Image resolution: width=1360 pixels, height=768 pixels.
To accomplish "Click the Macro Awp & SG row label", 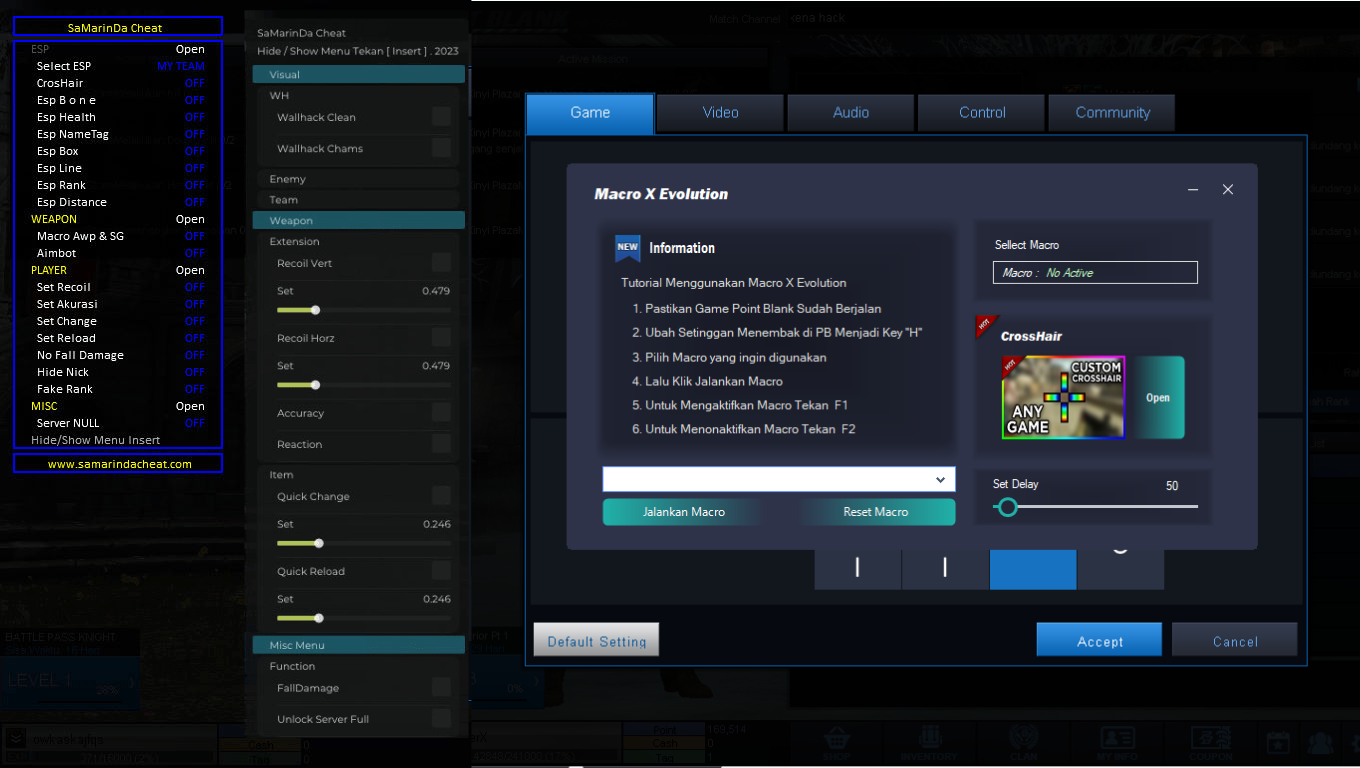I will coord(80,236).
